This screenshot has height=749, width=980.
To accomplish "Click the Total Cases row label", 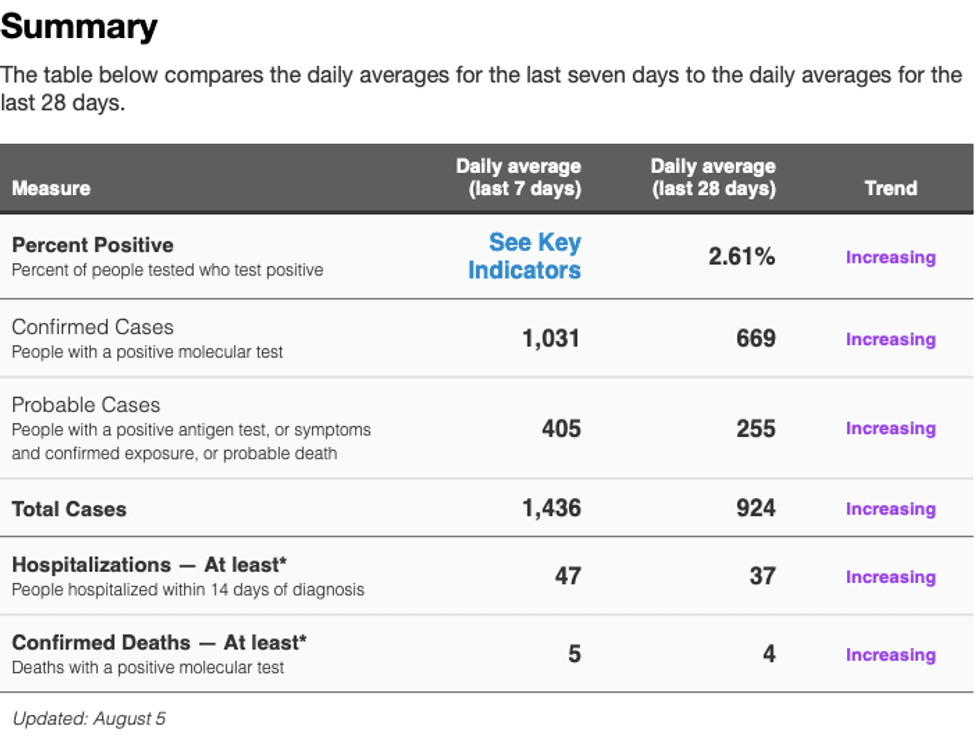I will [x=69, y=510].
